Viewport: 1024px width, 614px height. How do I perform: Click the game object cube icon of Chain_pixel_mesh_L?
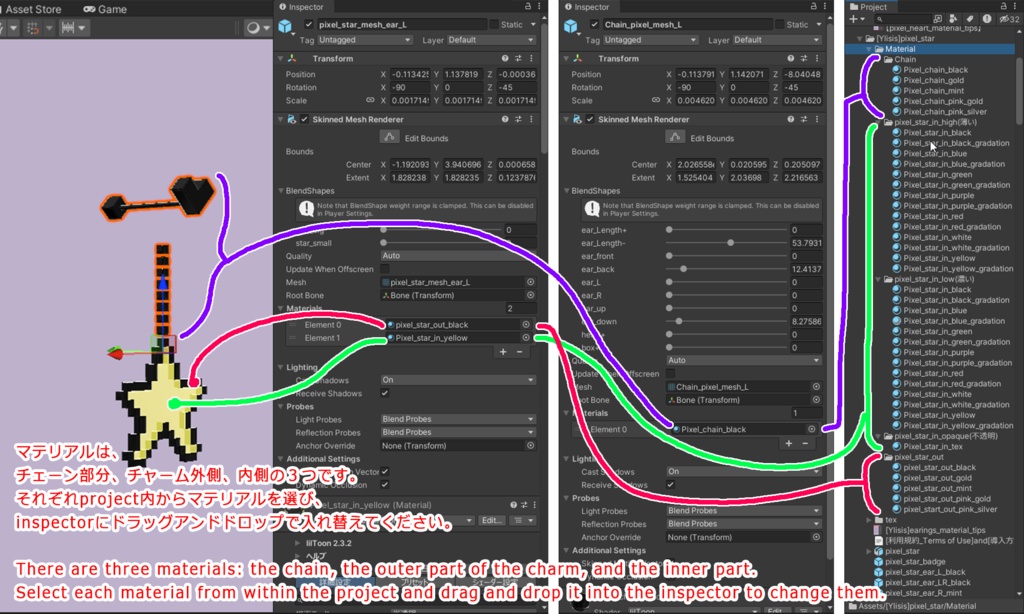tap(571, 26)
